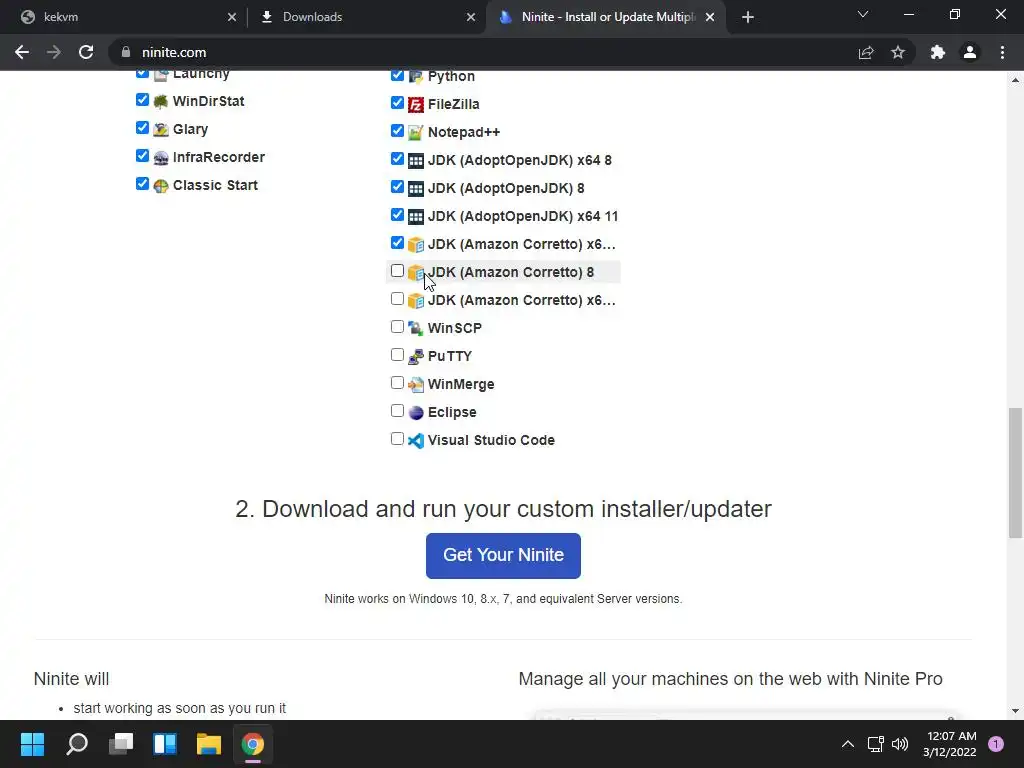
Task: Open taskbar Search
Action: (77, 744)
